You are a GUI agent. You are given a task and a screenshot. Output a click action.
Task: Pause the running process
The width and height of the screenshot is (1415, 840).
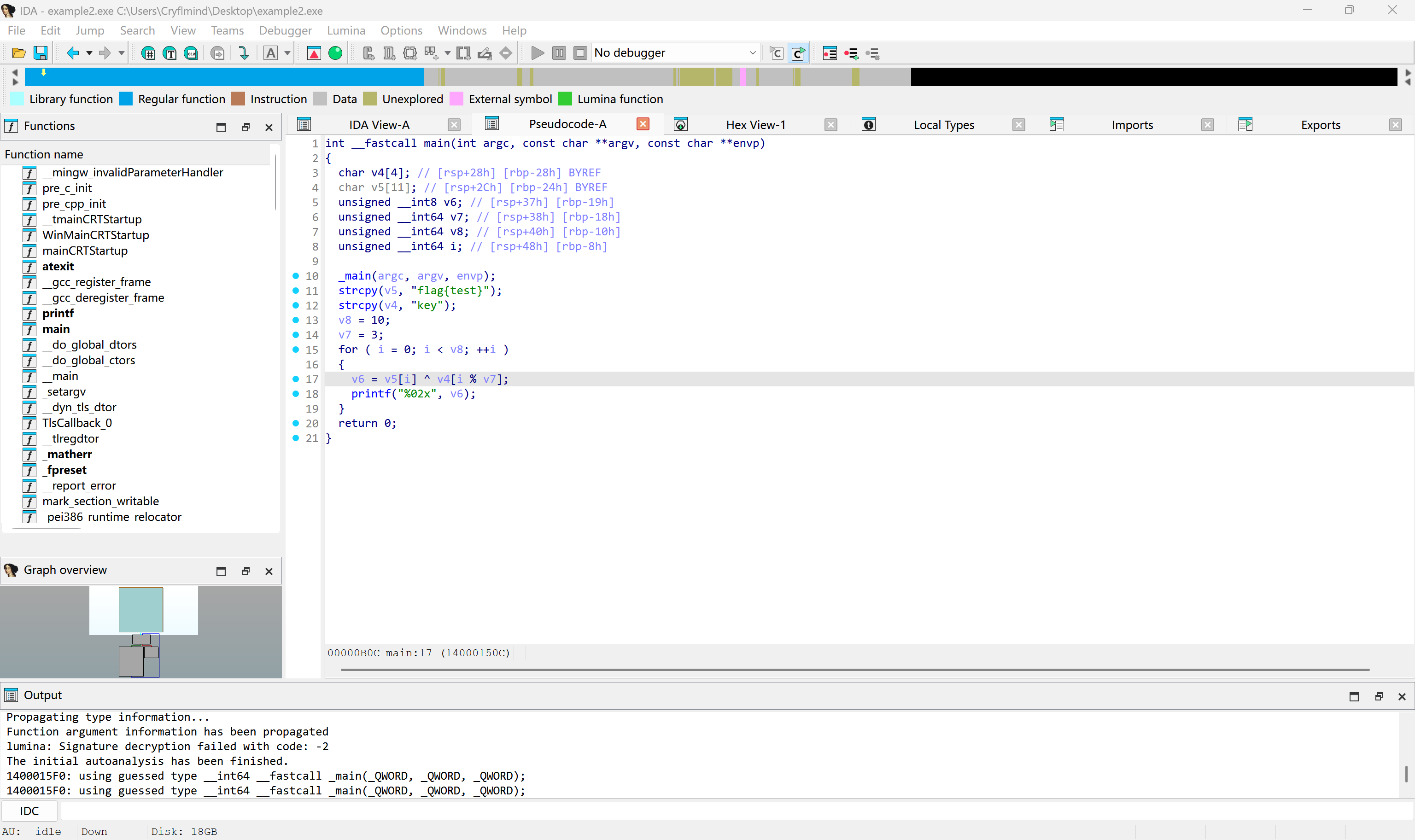(x=559, y=52)
